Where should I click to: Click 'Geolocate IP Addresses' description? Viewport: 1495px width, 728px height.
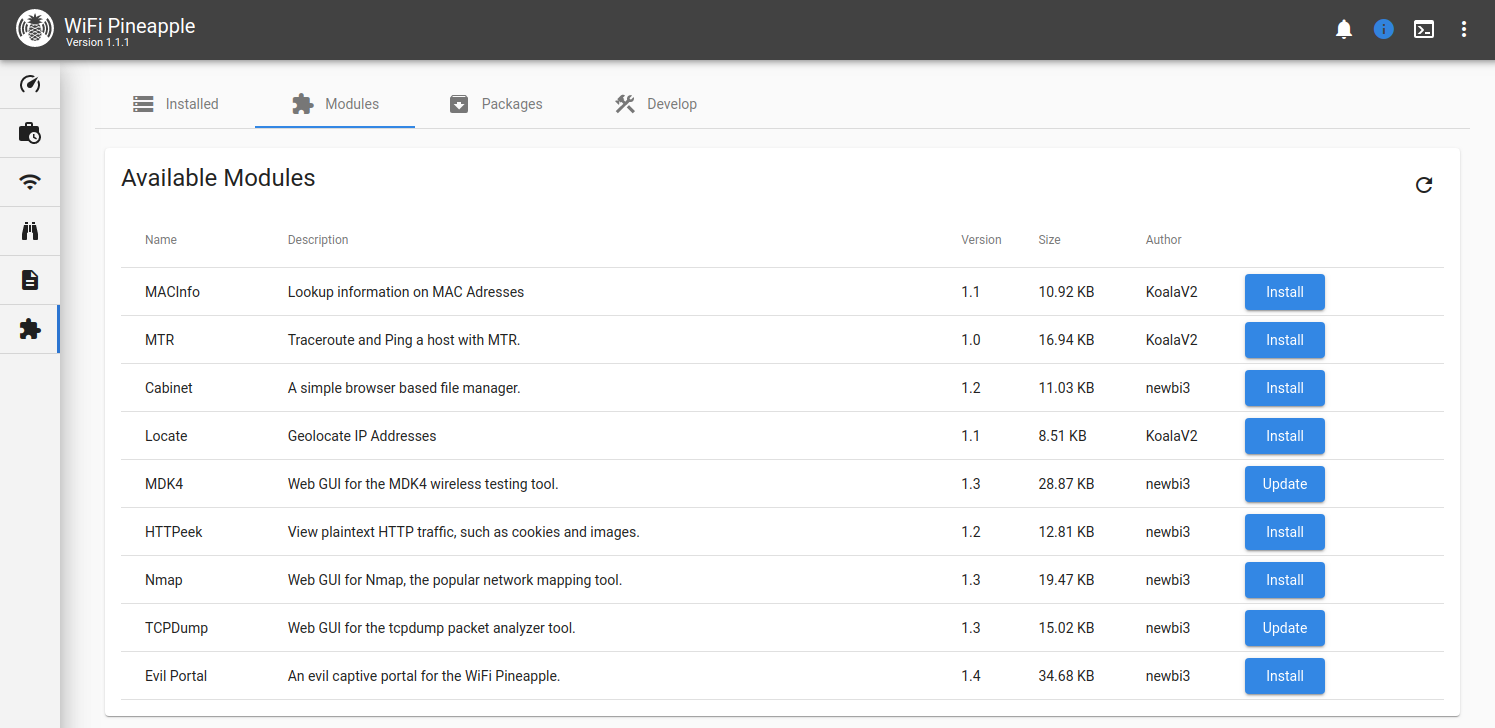click(362, 436)
